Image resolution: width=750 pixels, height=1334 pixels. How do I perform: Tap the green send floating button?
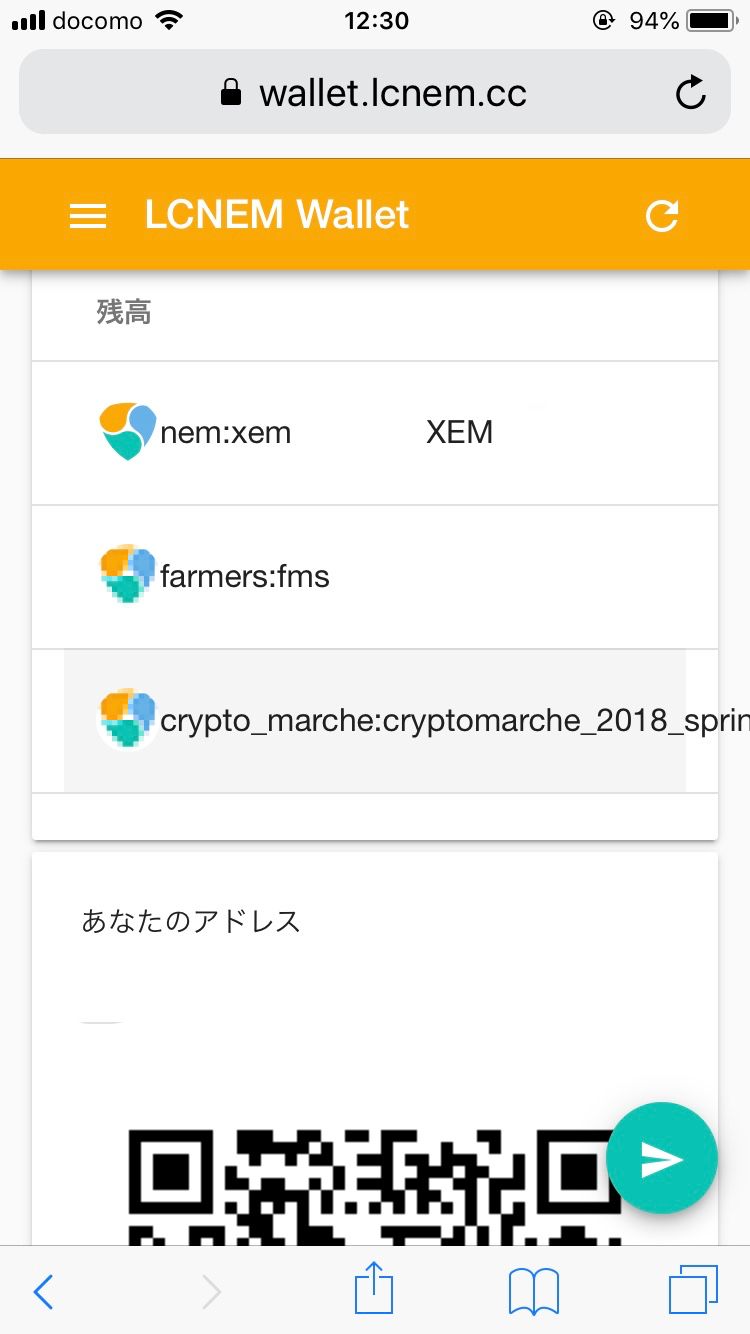click(661, 1158)
